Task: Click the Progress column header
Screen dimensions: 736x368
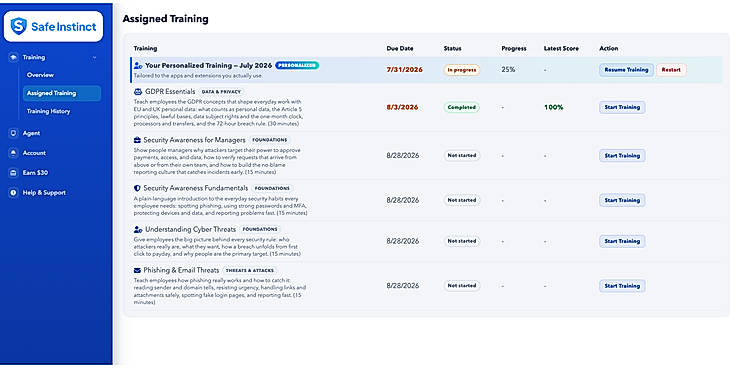Action: coord(514,48)
